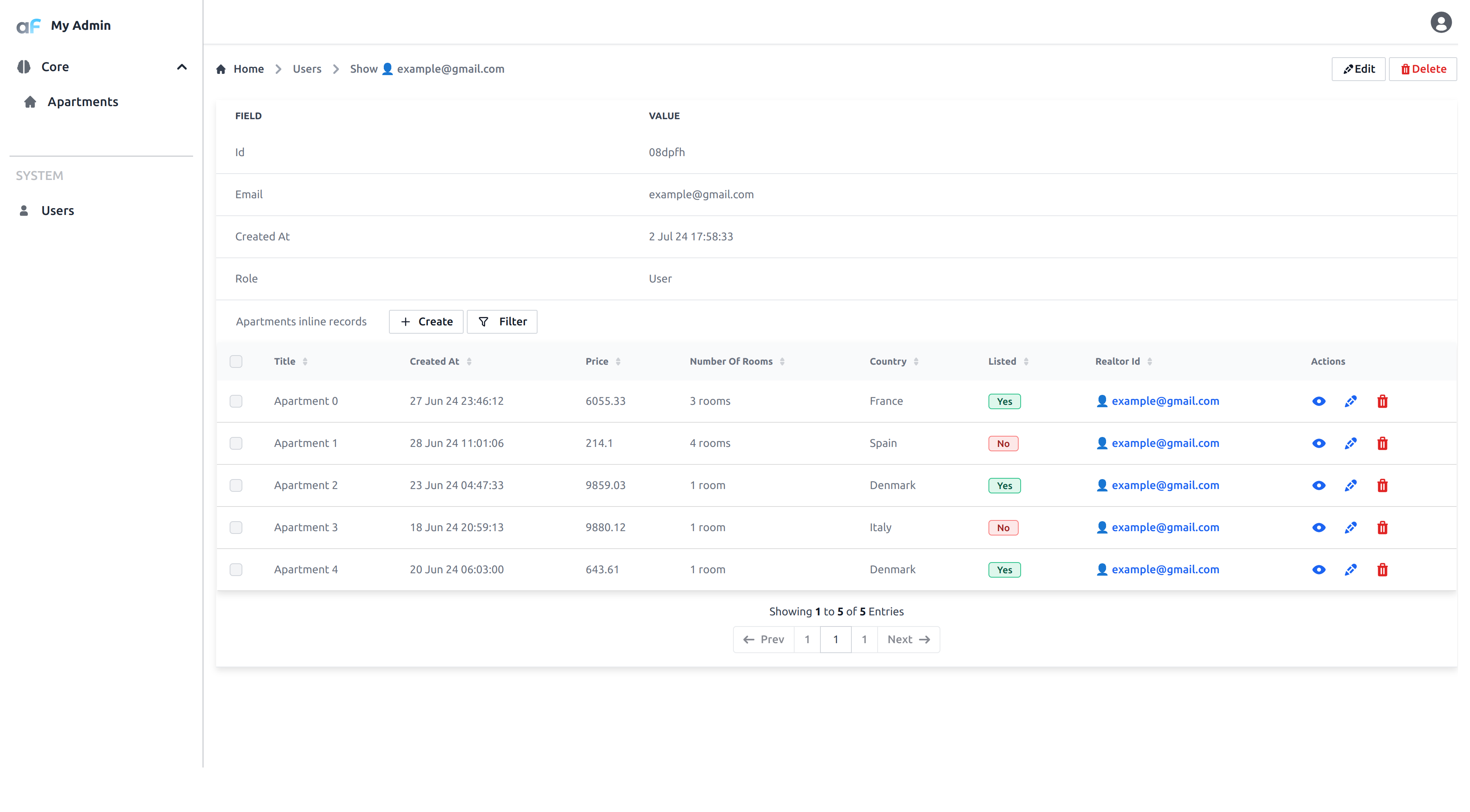Click the Yes badge for Apartment 0

pos(1004,402)
